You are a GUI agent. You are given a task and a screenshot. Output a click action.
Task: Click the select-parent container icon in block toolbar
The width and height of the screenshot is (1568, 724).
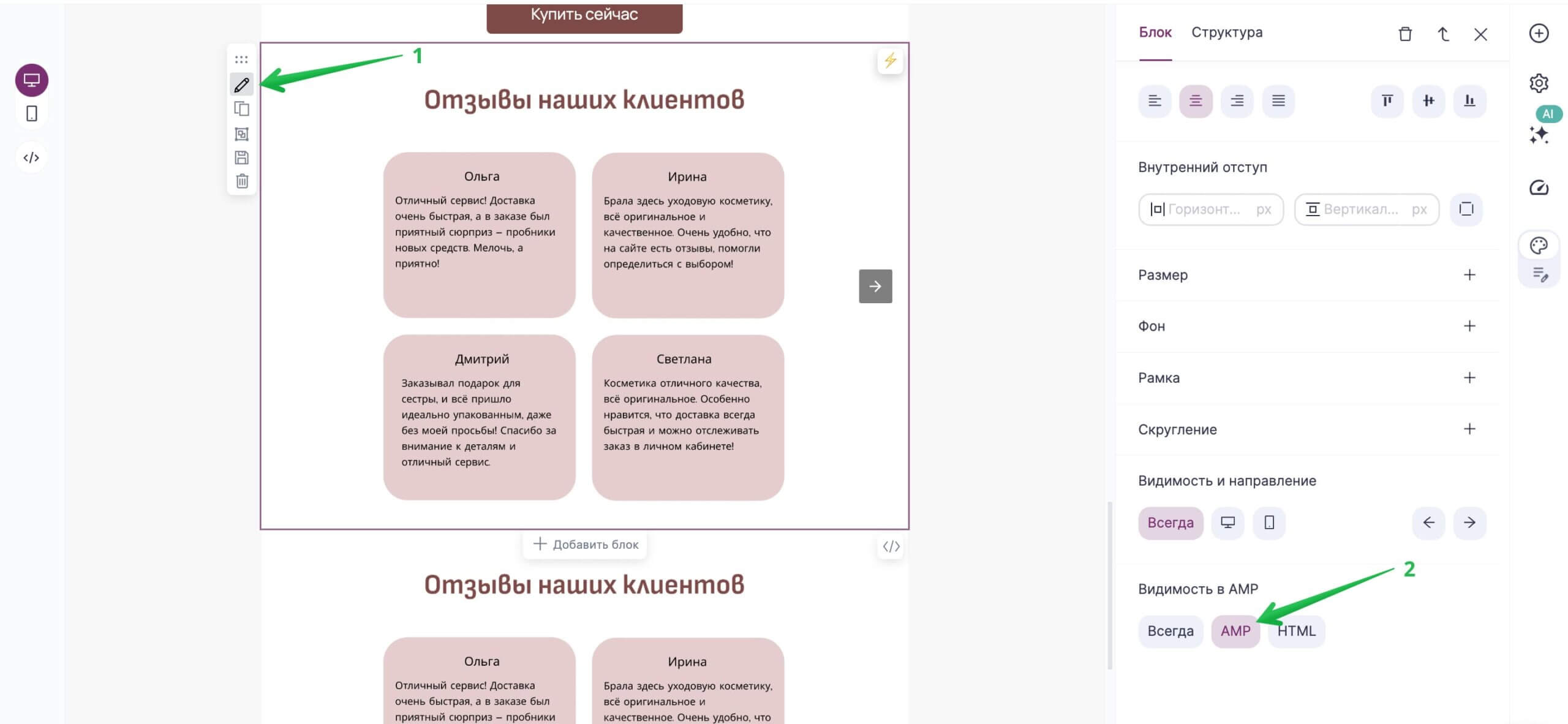click(241, 134)
